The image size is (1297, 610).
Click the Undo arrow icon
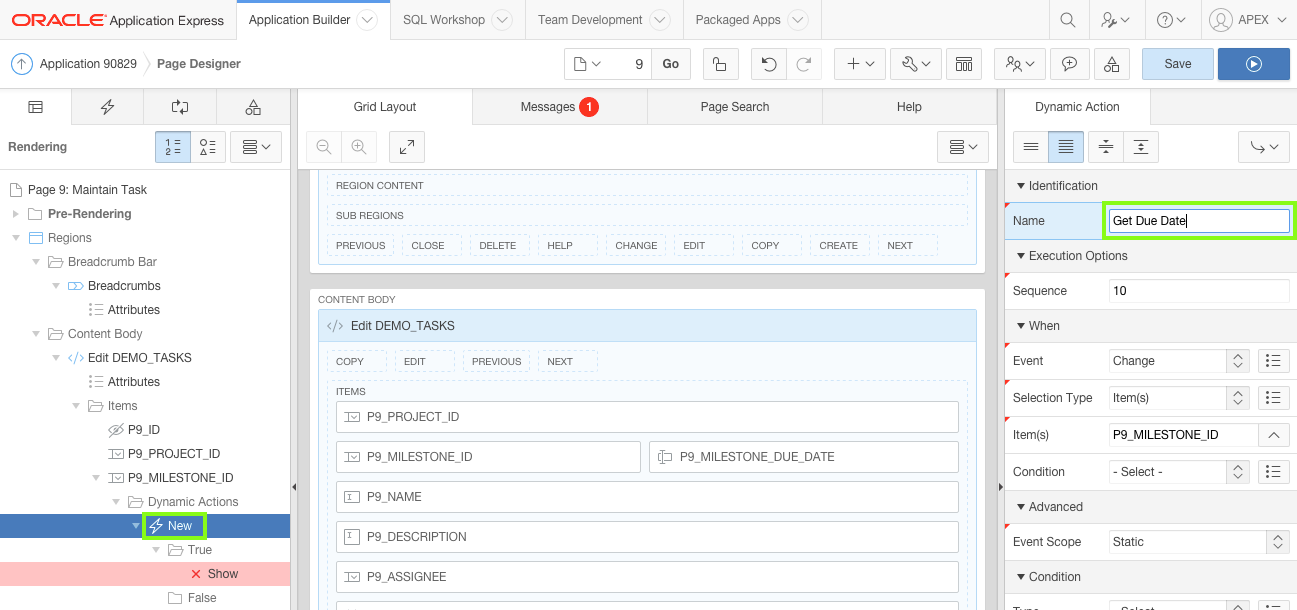[768, 64]
